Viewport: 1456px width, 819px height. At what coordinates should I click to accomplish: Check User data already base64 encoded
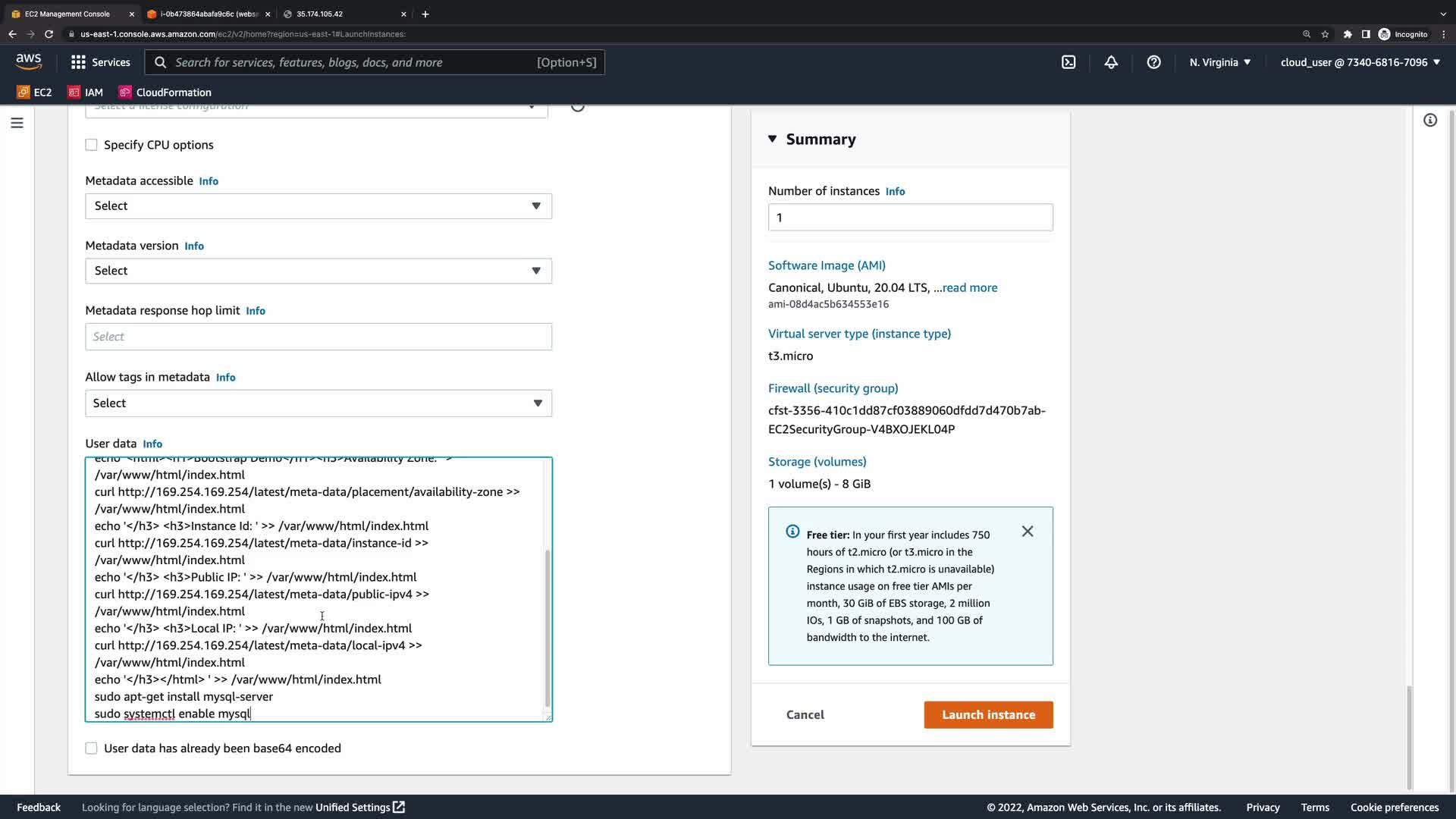(92, 748)
